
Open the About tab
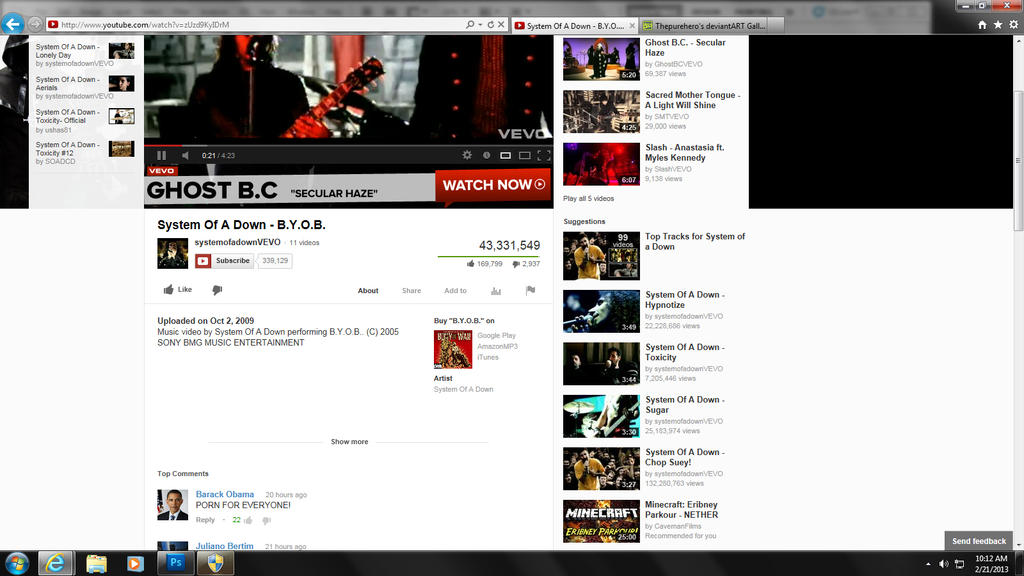[x=368, y=291]
